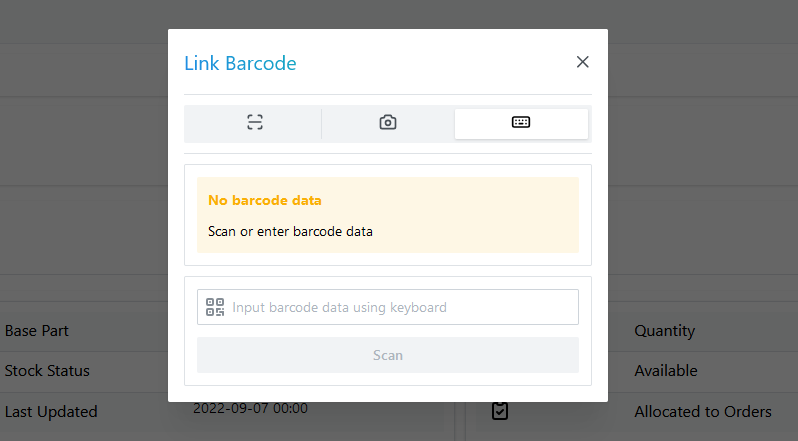Click the No barcode data alert heading
The height and width of the screenshot is (441, 798).
pyautogui.click(x=265, y=200)
